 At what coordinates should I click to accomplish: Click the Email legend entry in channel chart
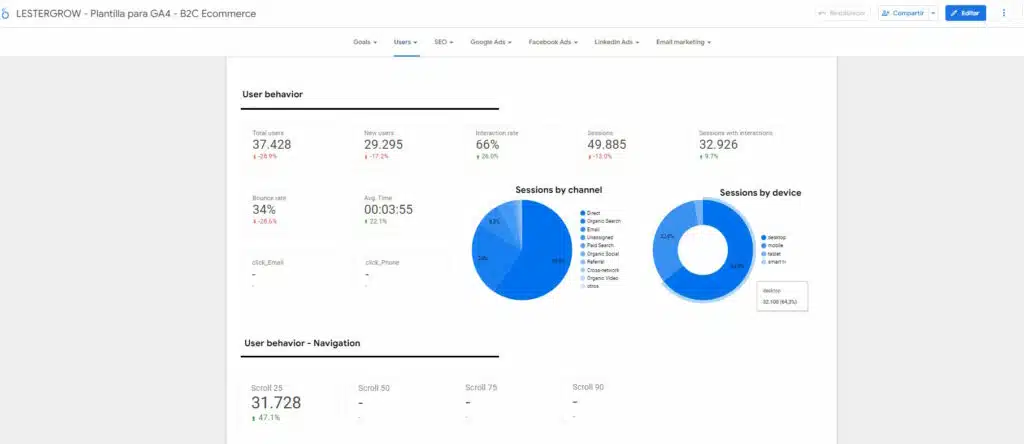[589, 229]
